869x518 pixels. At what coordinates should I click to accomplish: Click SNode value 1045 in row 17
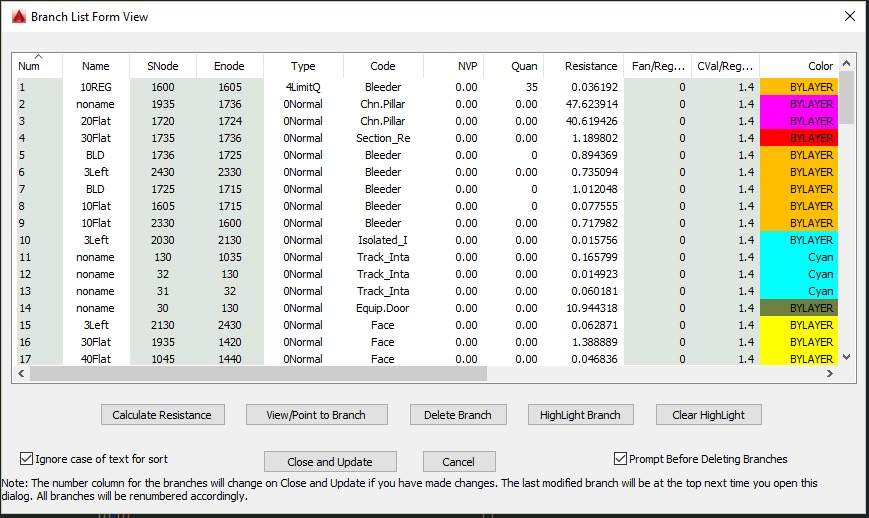[x=163, y=359]
